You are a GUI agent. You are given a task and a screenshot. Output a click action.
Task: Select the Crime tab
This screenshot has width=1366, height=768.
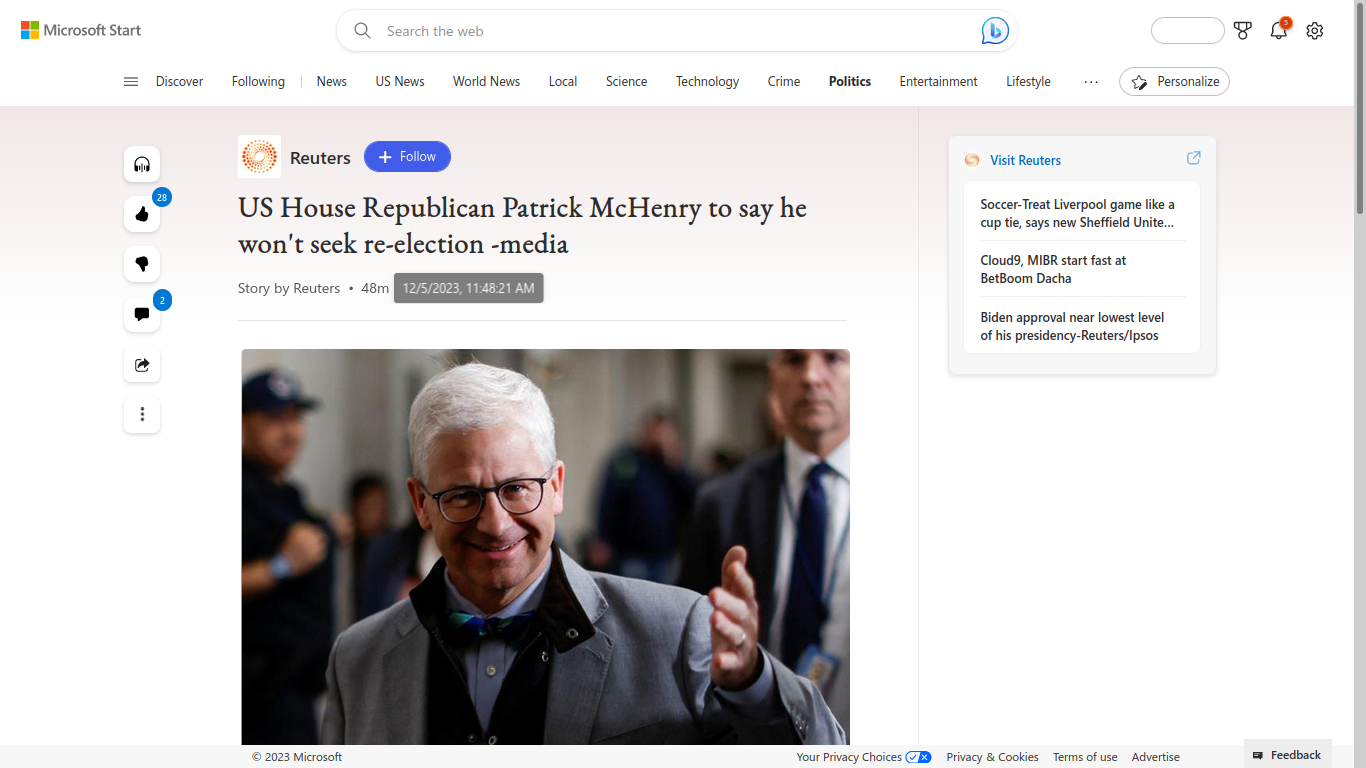784,82
